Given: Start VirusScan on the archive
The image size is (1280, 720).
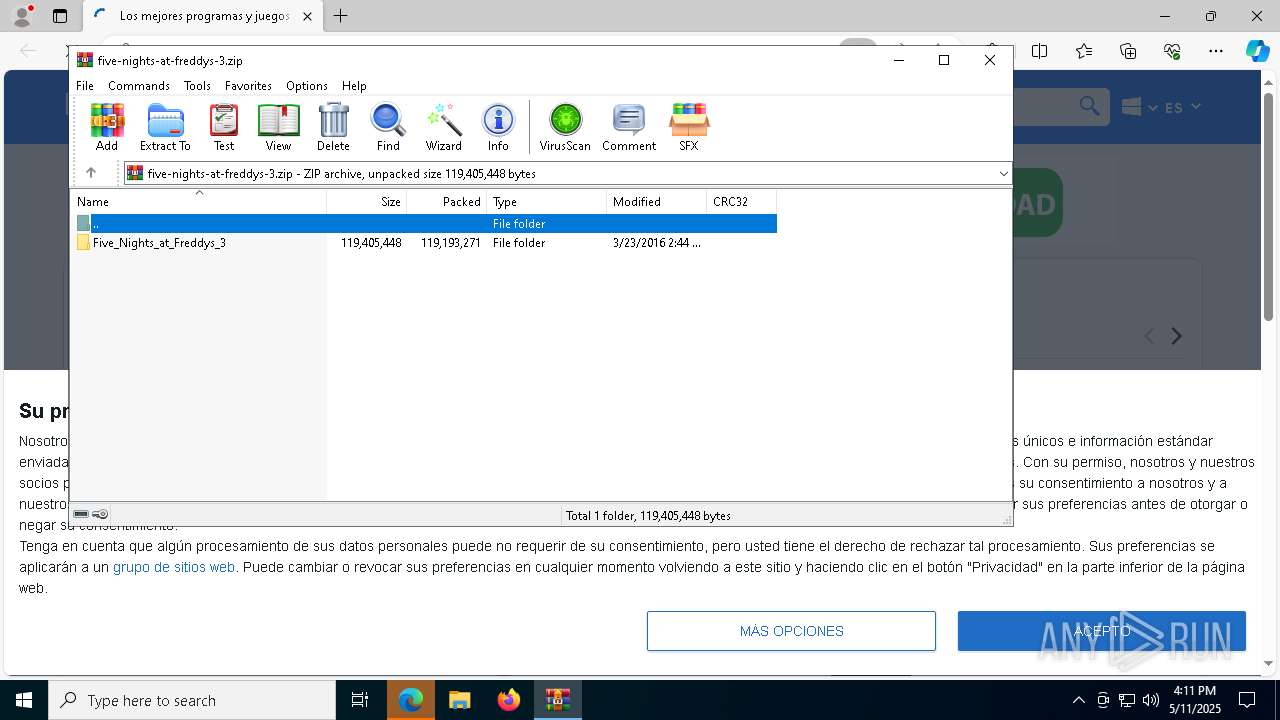Looking at the screenshot, I should click(x=565, y=127).
